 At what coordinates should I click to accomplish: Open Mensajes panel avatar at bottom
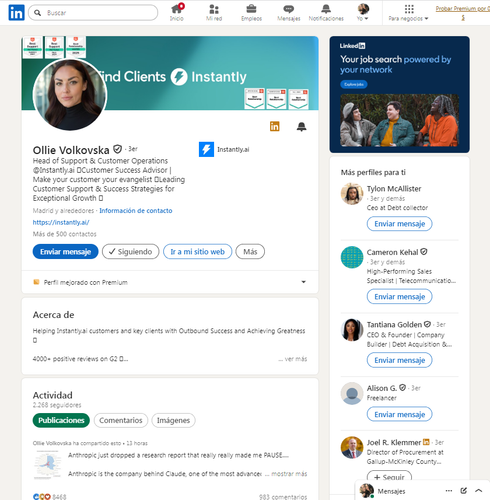point(367,491)
